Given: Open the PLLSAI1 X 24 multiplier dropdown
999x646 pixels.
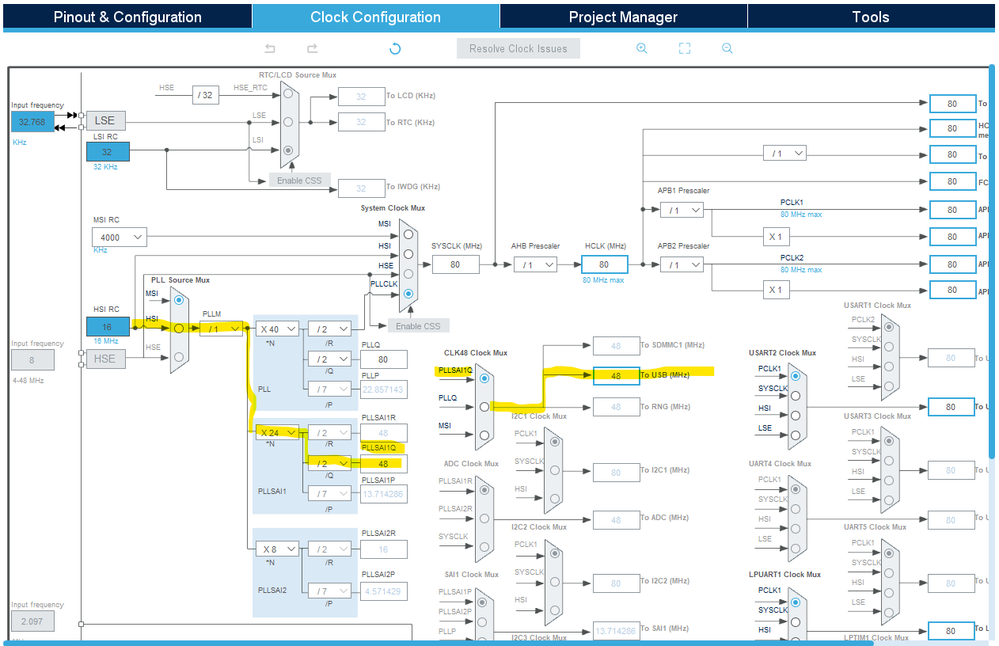Looking at the screenshot, I should click(x=277, y=433).
